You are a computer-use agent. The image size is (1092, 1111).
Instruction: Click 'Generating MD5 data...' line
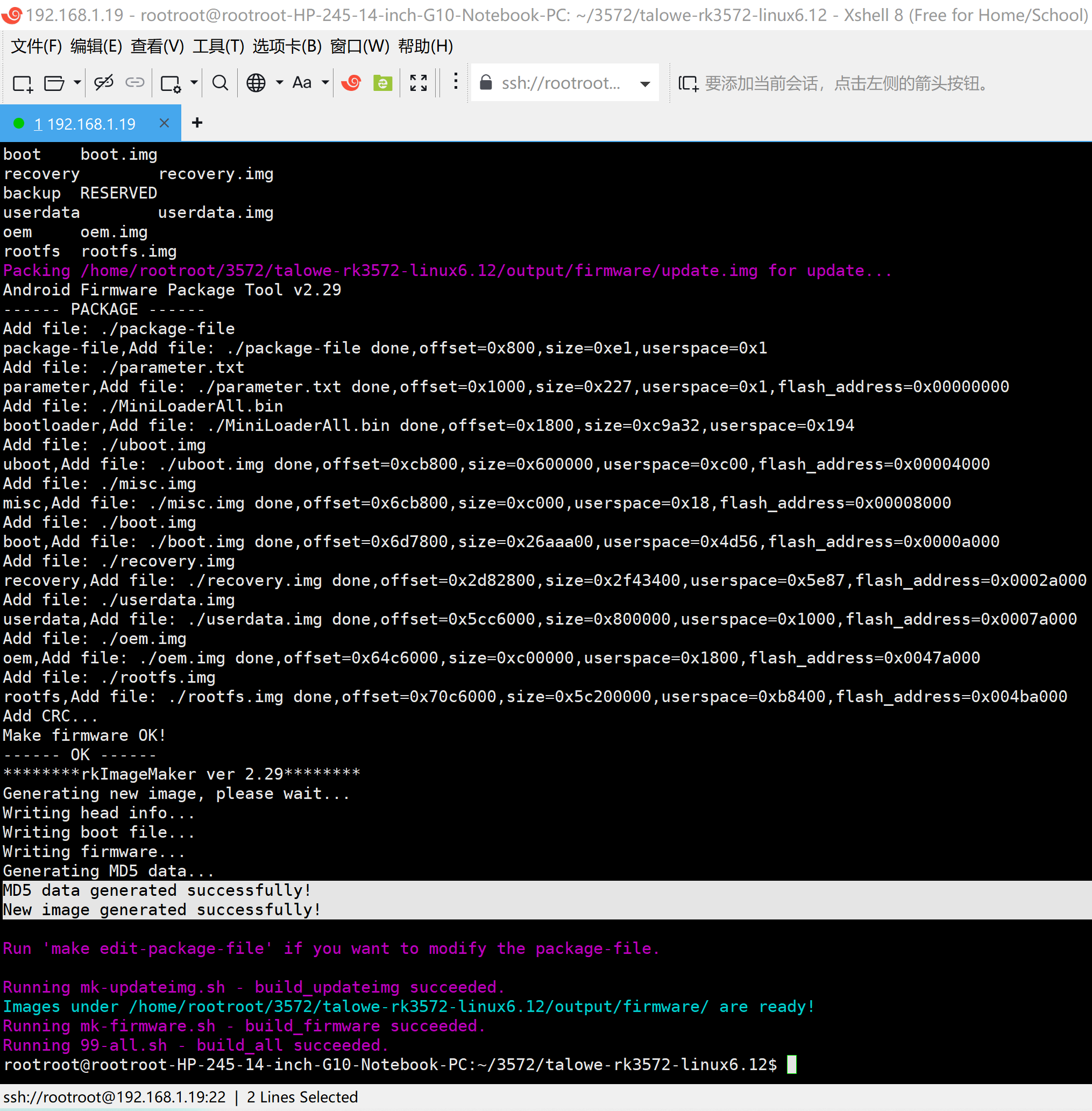point(109,871)
